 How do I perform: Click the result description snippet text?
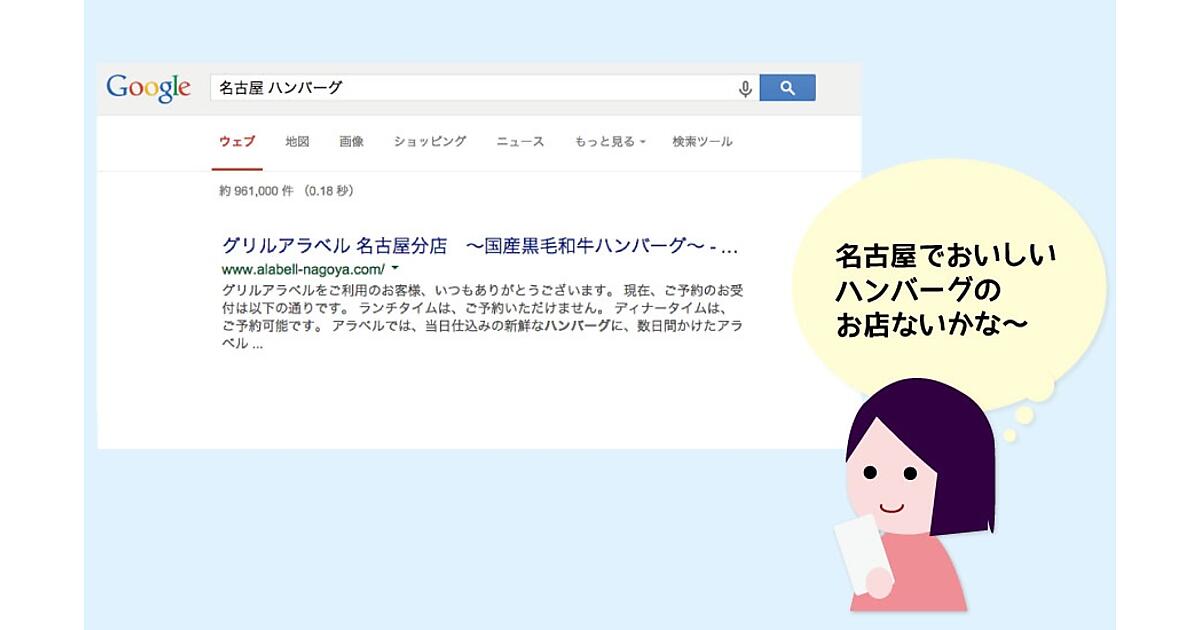click(x=482, y=316)
